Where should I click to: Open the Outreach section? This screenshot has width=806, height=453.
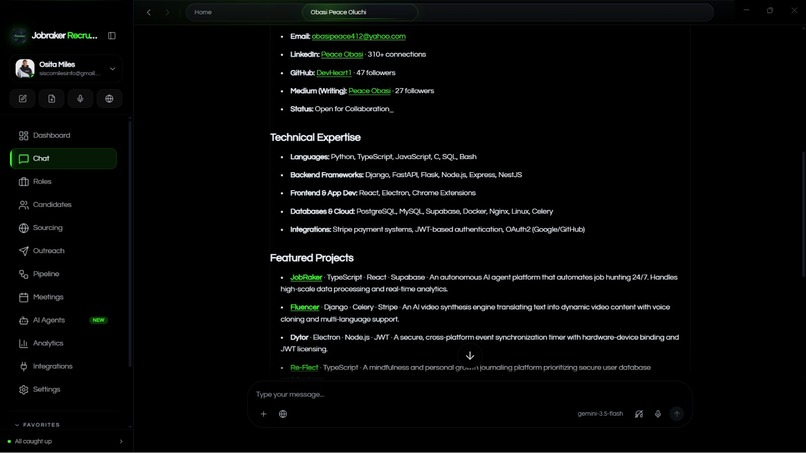(x=63, y=251)
